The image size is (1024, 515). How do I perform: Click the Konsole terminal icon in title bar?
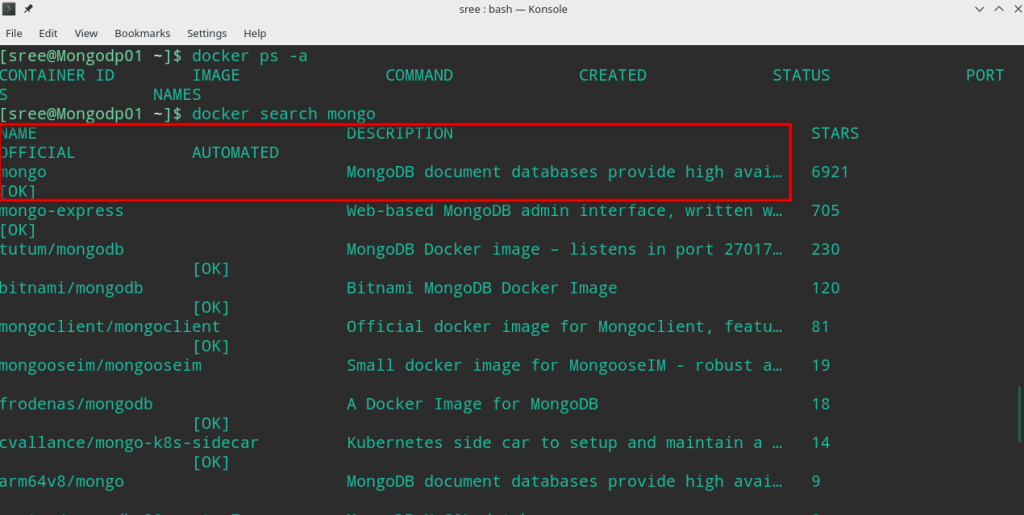(x=9, y=10)
